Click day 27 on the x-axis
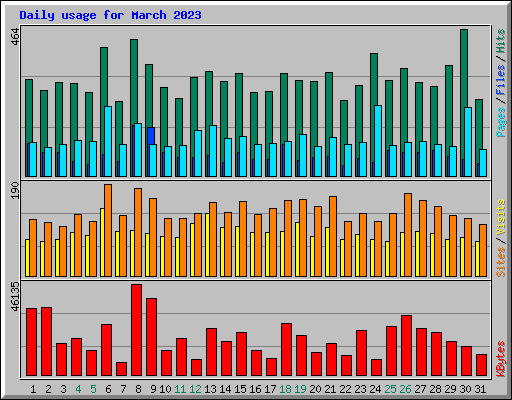Image resolution: width=512 pixels, height=400 pixels. (x=420, y=389)
